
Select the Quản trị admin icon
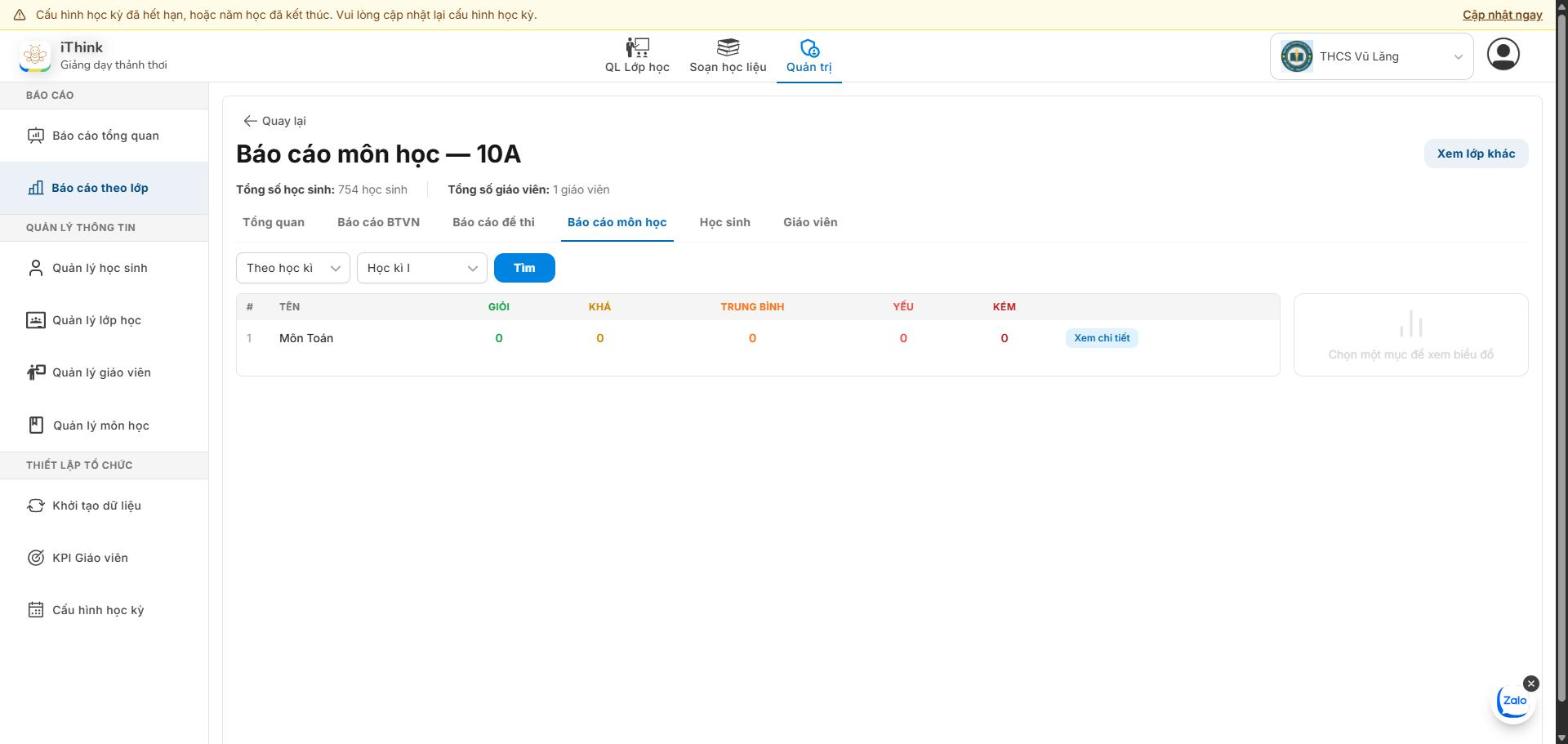pyautogui.click(x=809, y=47)
